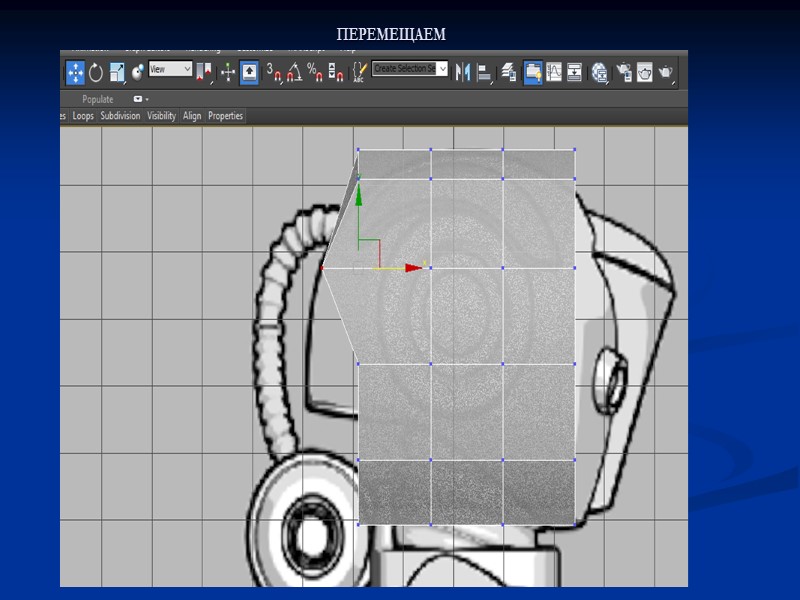Click the Align tool icon
The image size is (800, 600).
coord(484,72)
